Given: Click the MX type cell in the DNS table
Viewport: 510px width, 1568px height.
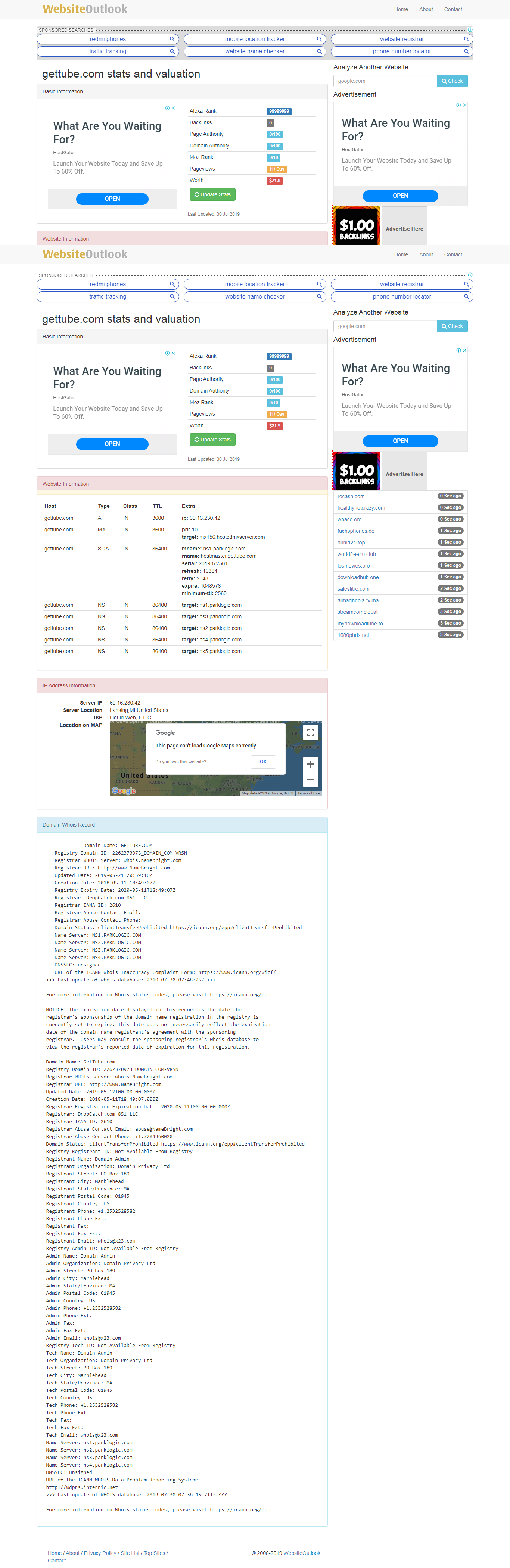Looking at the screenshot, I should pos(102,530).
